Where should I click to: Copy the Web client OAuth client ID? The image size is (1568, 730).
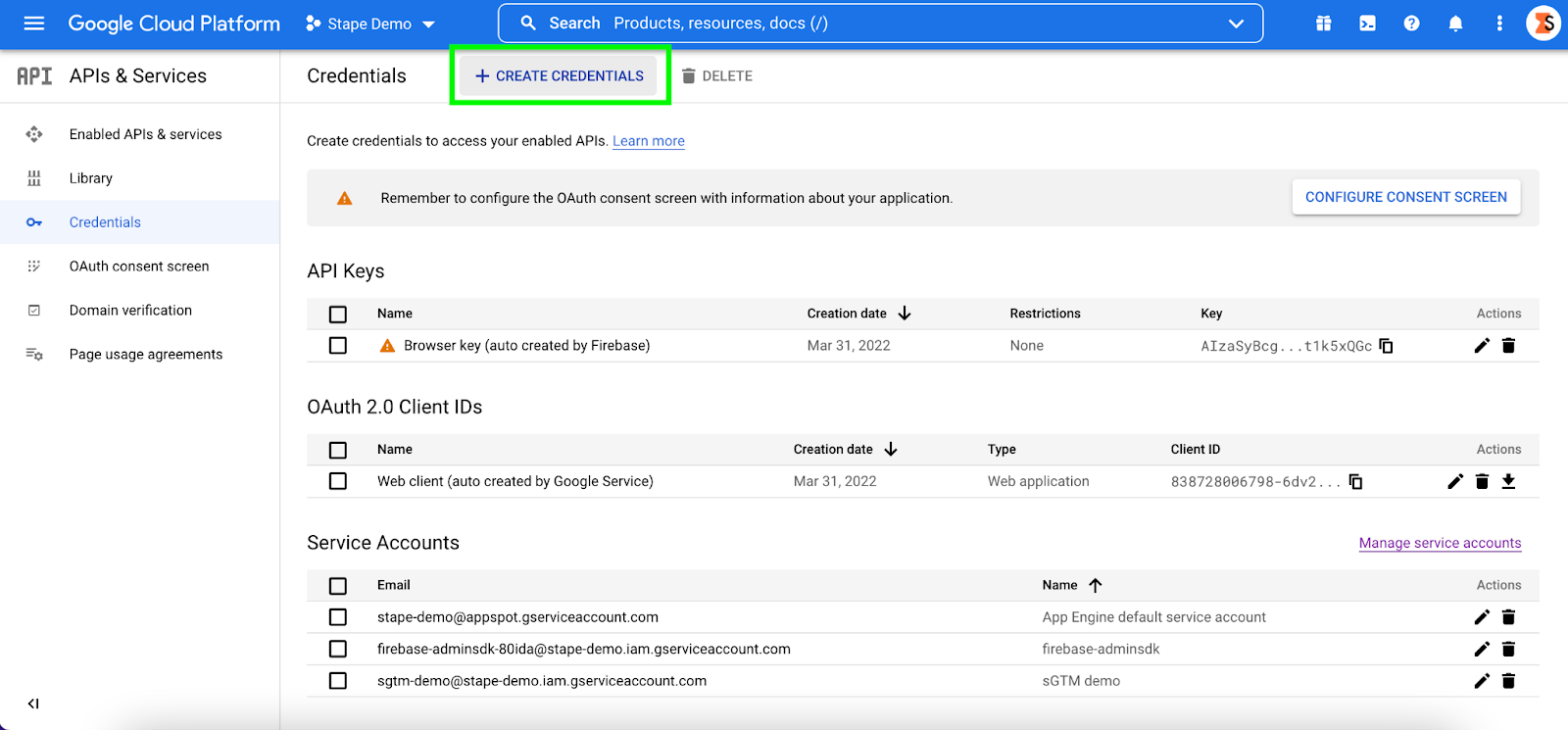point(1355,481)
